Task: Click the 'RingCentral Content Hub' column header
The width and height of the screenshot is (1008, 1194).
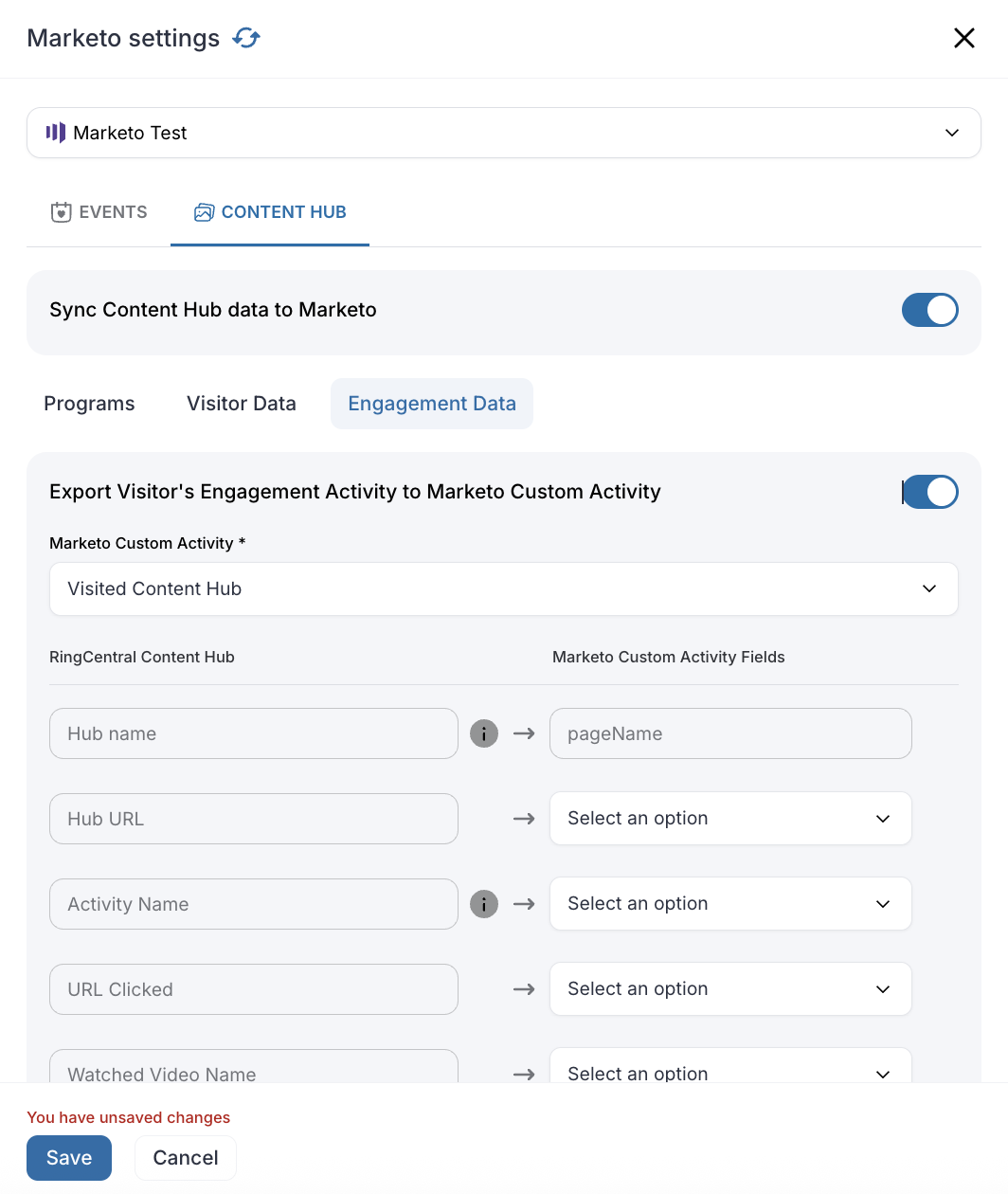Action: point(142,657)
